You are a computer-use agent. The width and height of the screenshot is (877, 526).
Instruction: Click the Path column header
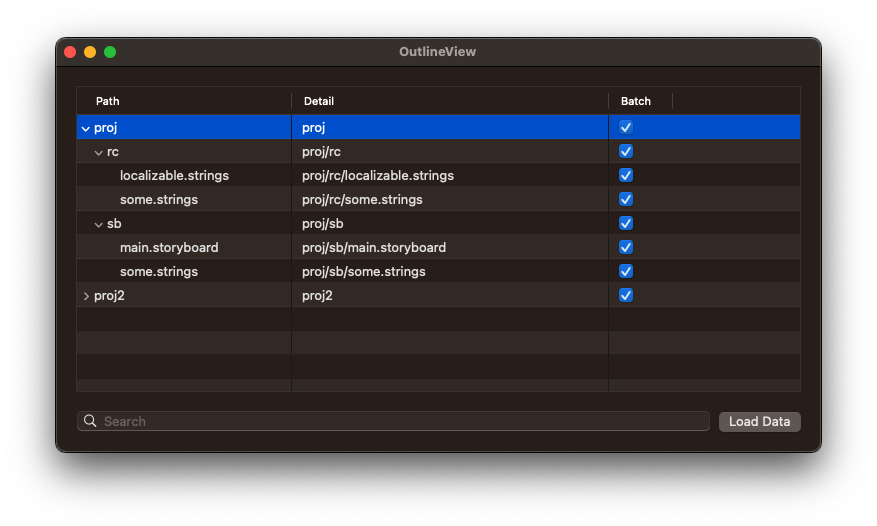tap(108, 101)
